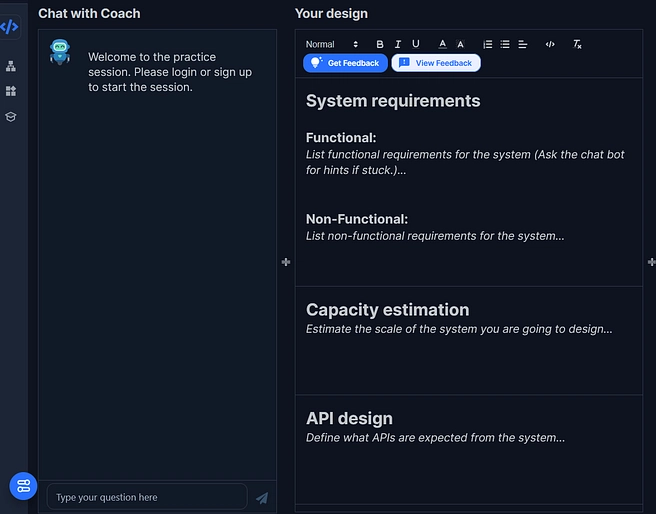Toggle bold formatting
656x514 pixels.
[379, 44]
